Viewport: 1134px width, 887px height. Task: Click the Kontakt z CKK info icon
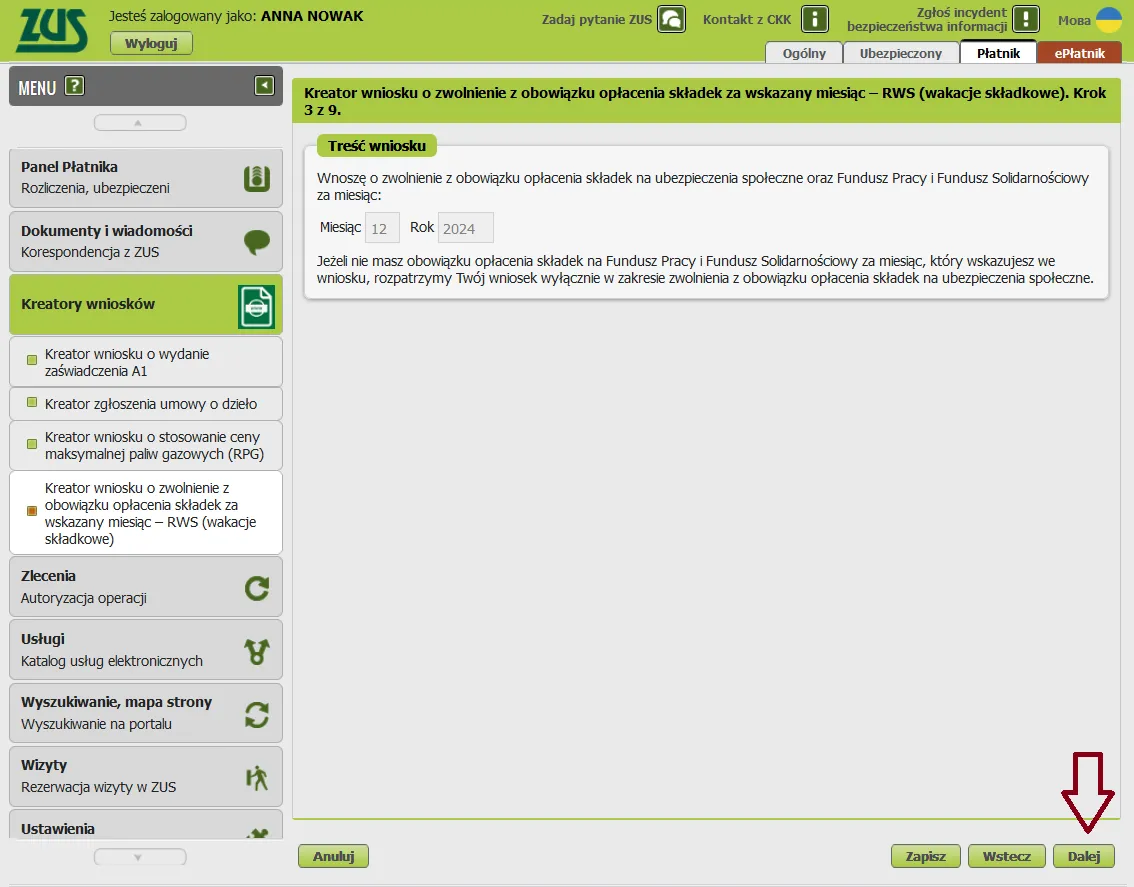point(816,19)
